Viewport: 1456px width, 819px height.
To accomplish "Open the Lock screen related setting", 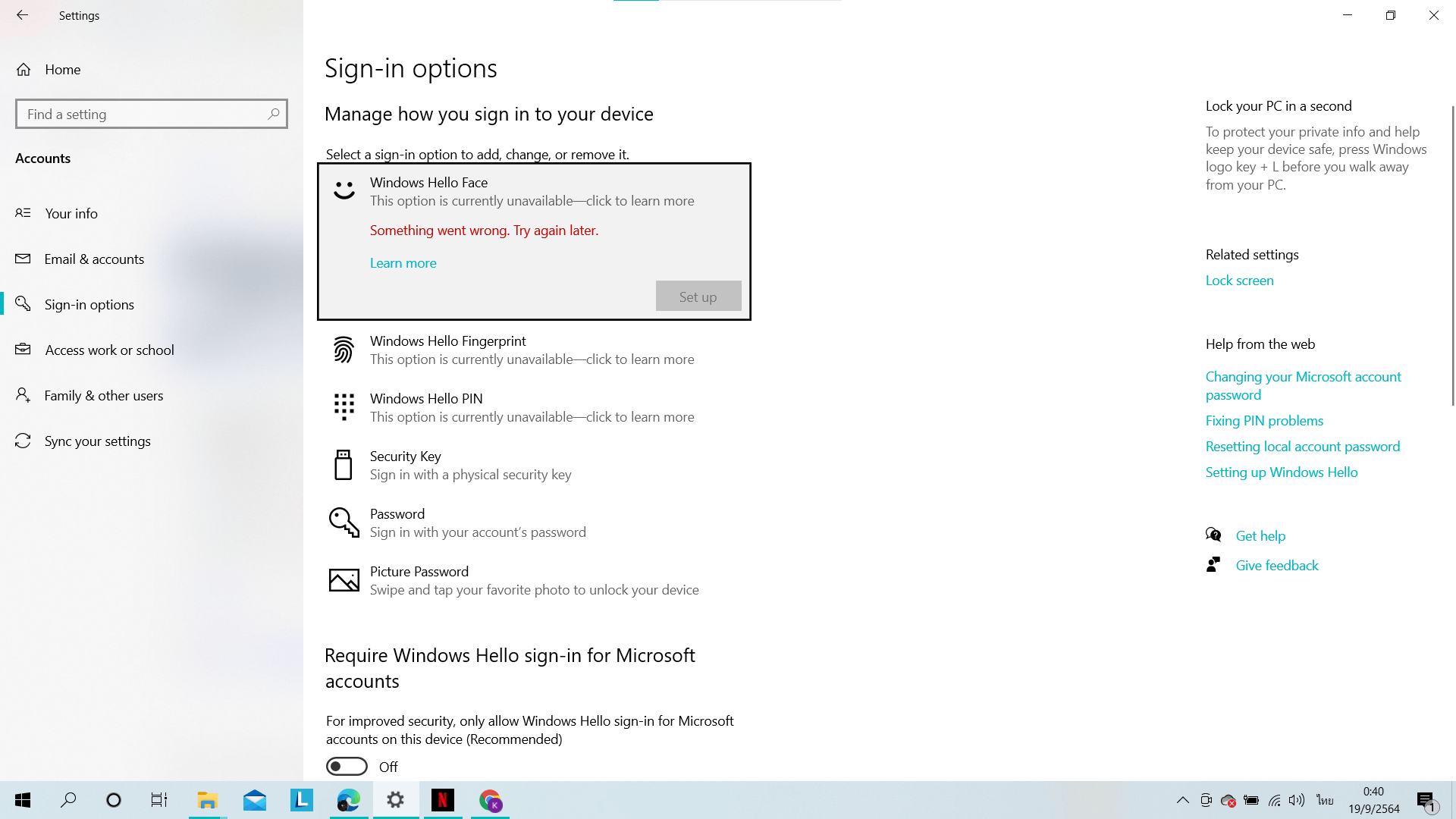I will (1239, 281).
